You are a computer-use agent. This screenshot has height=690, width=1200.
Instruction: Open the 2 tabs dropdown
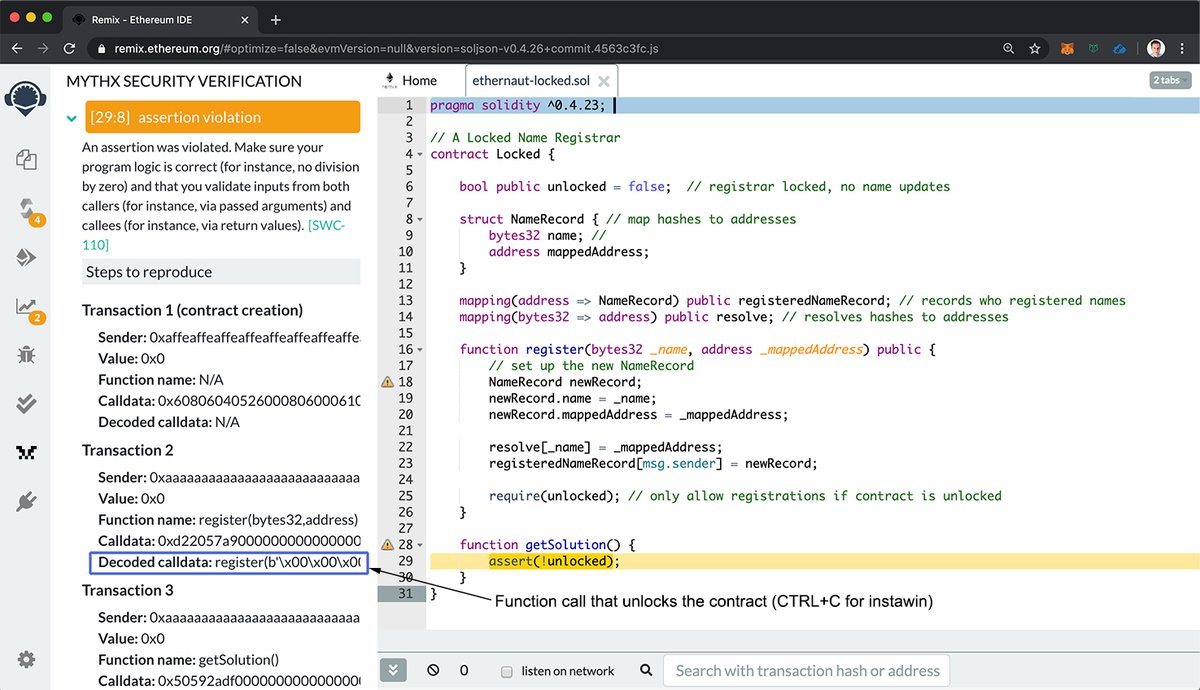tap(1169, 80)
